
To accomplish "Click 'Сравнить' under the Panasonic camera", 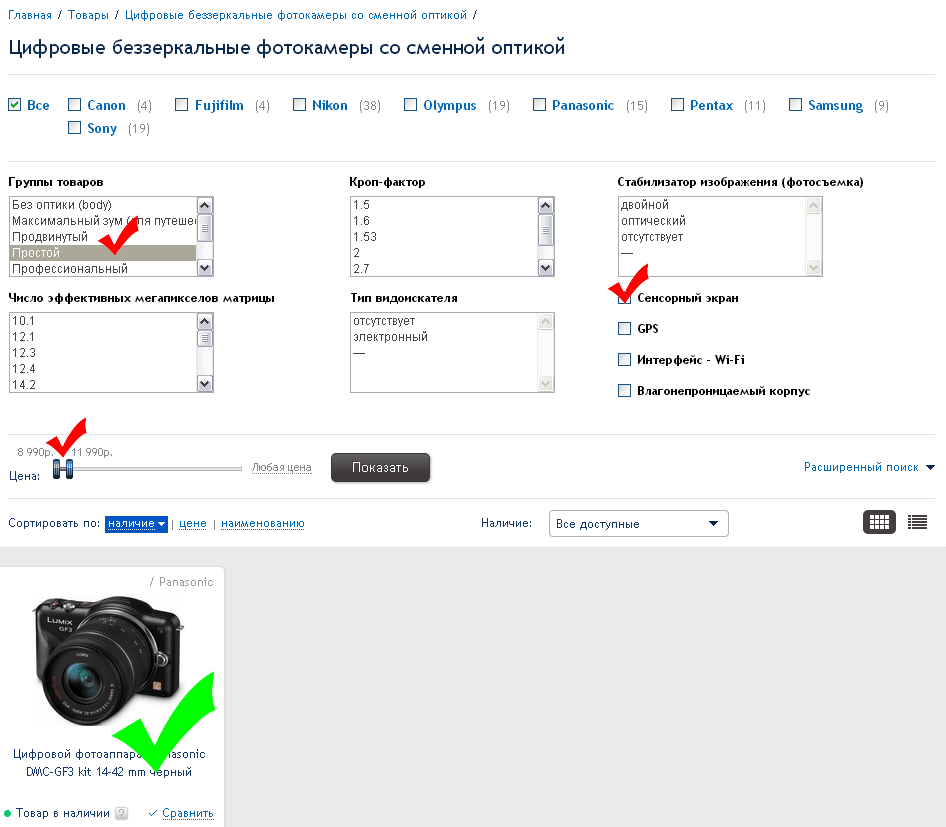I will click(188, 813).
